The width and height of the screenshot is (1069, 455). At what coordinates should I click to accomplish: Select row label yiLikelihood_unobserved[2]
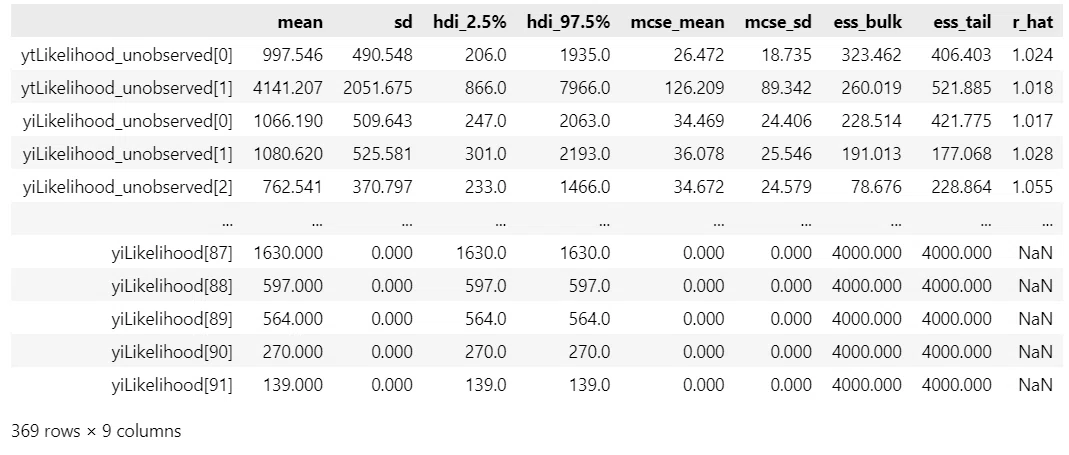tap(127, 187)
